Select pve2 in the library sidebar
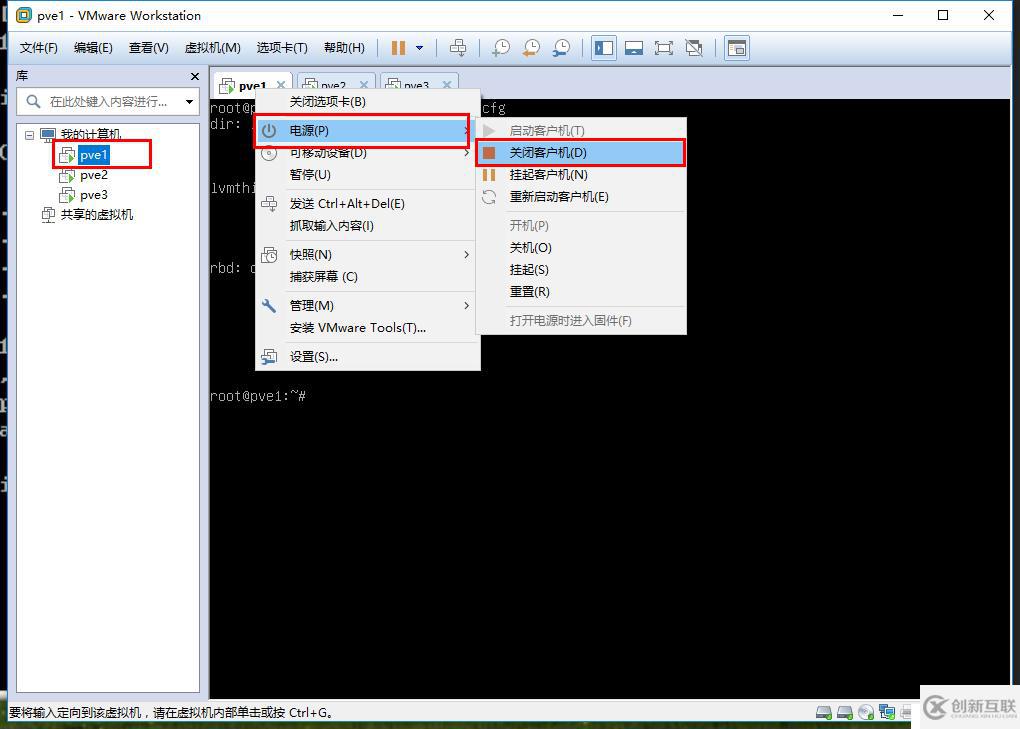The height and width of the screenshot is (729, 1020). [x=95, y=174]
